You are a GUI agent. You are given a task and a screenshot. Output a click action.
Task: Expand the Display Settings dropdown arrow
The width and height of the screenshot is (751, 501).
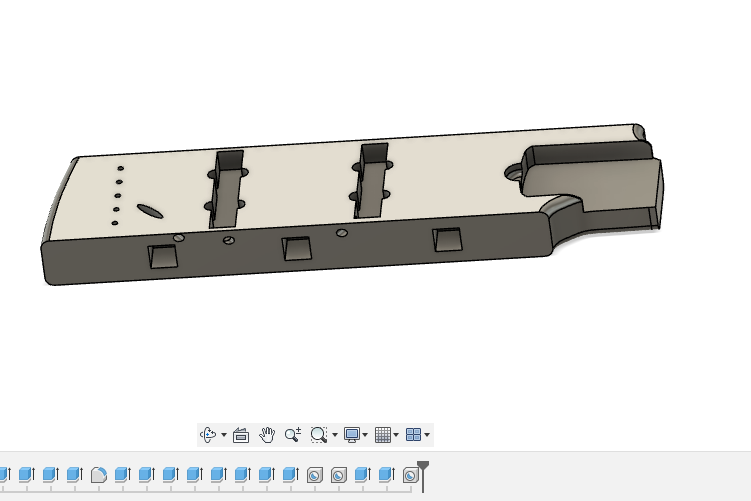click(365, 435)
